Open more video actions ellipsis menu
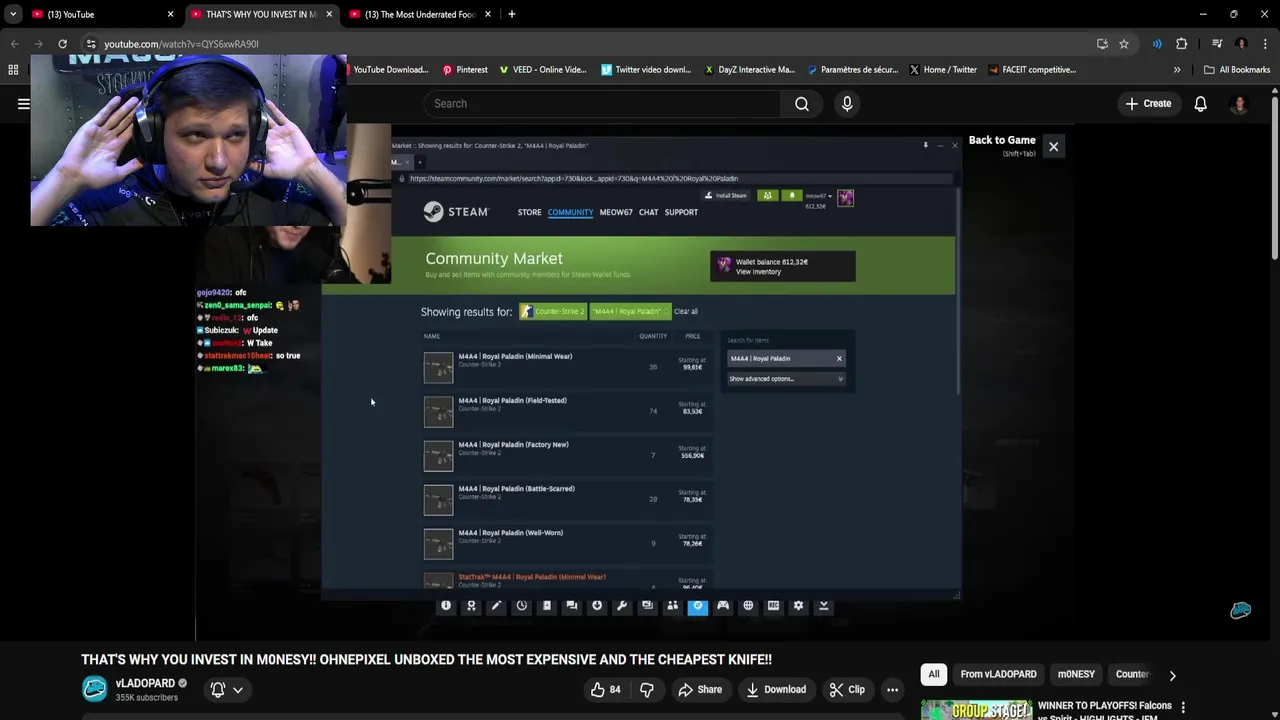 pos(892,690)
